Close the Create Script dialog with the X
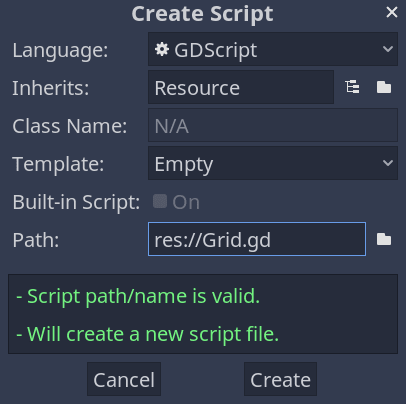406x404 pixels. tap(392, 13)
